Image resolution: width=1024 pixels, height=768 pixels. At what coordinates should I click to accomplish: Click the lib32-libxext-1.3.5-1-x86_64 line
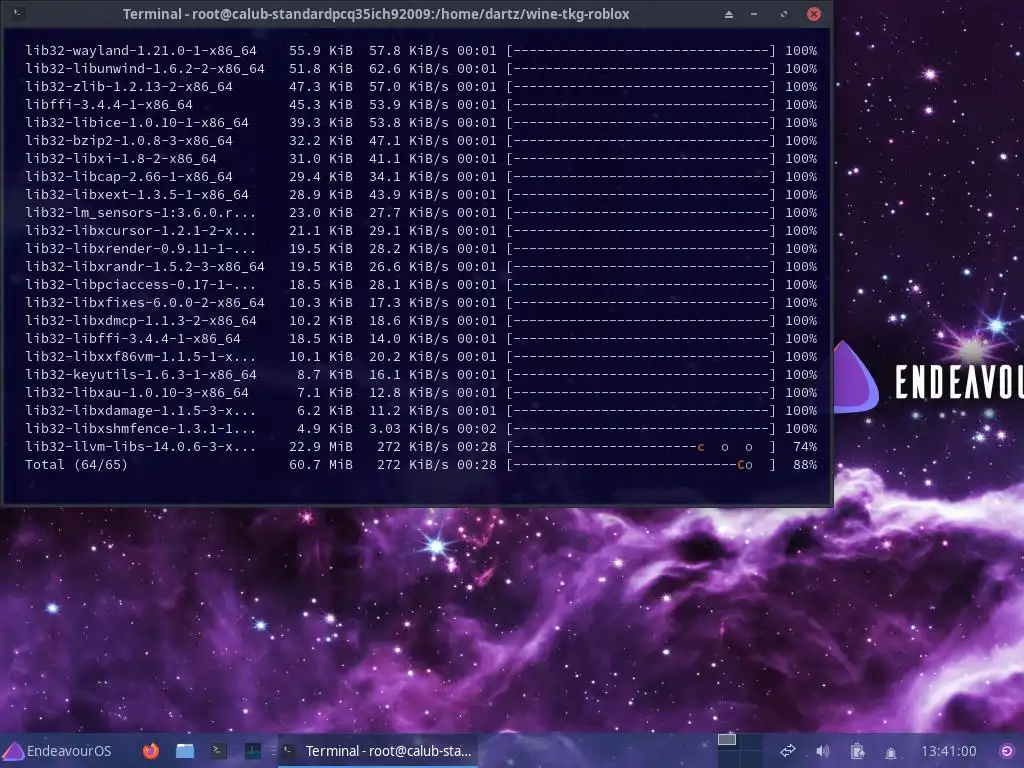421,195
